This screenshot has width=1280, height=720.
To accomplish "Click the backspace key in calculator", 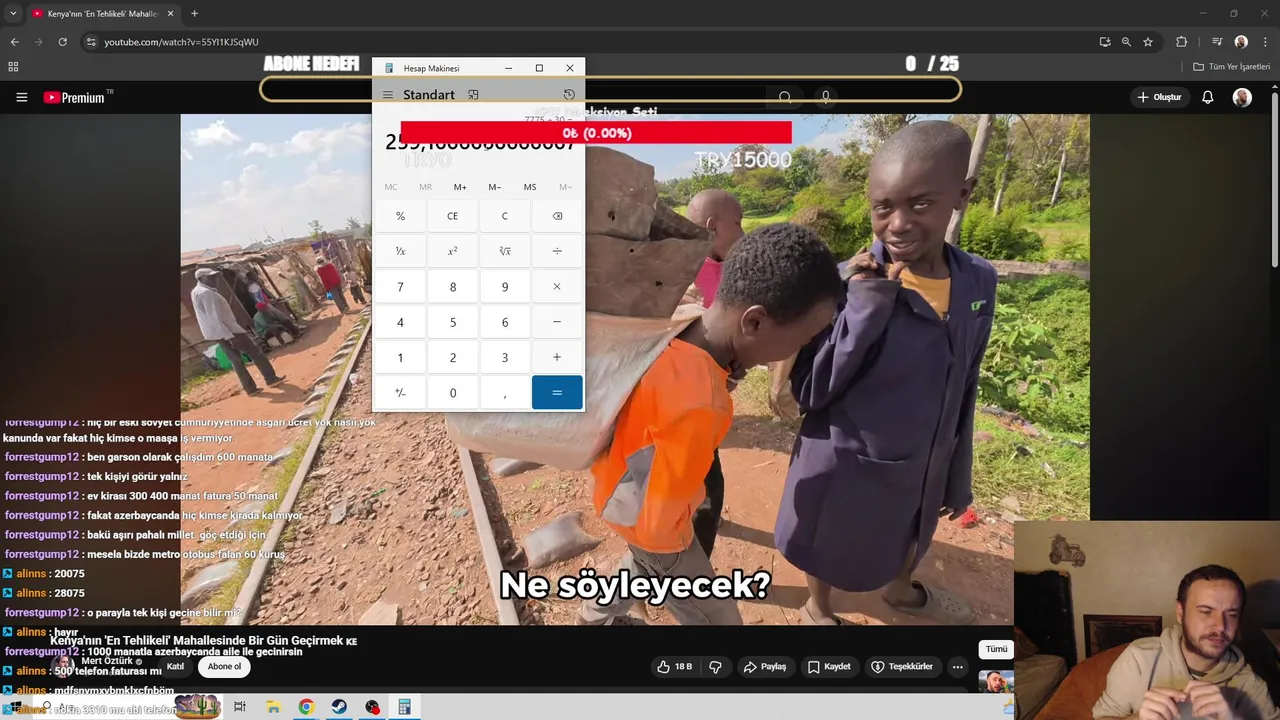I will click(557, 216).
